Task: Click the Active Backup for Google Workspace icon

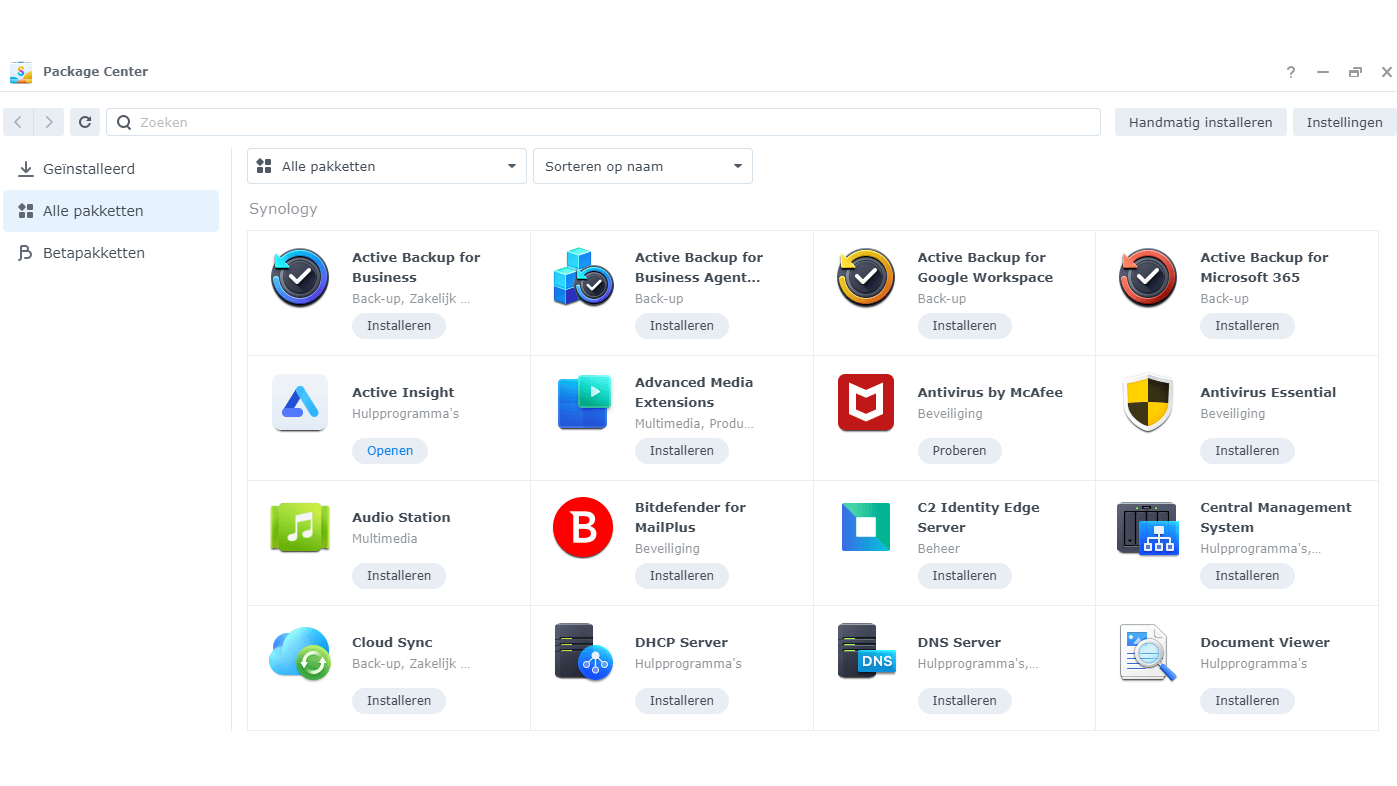Action: tap(866, 278)
